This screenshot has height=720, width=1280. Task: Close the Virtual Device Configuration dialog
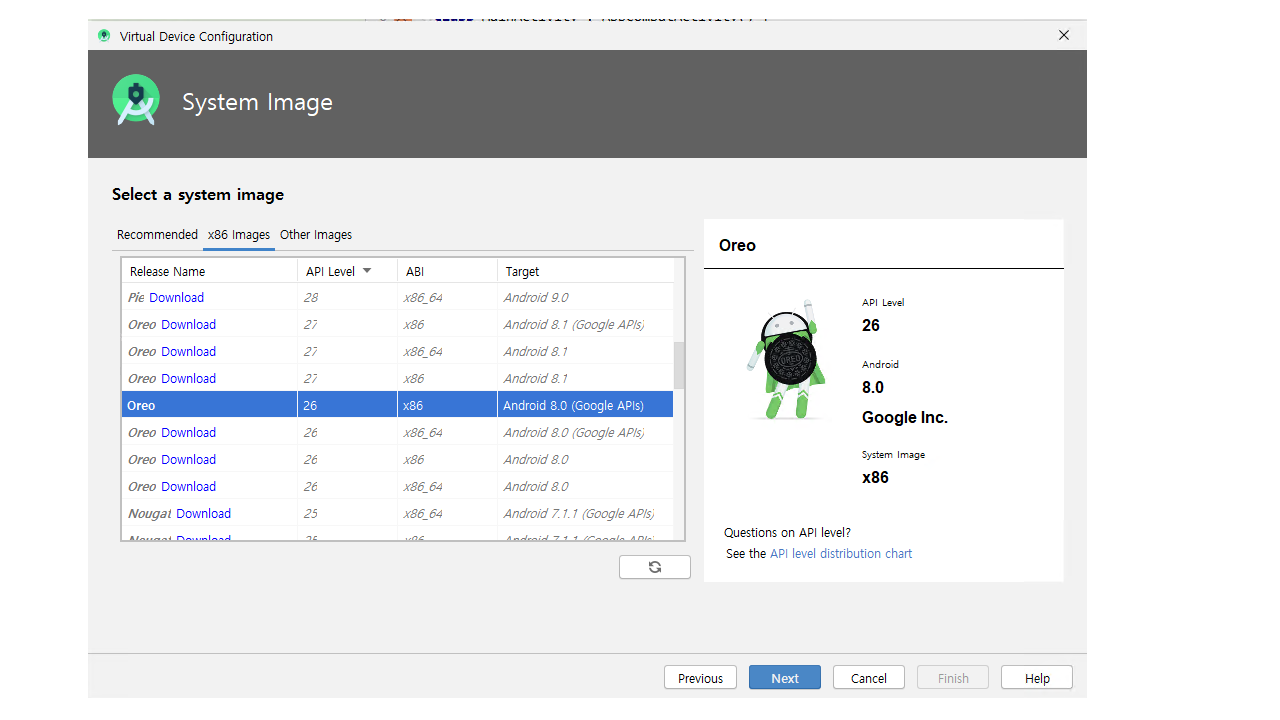1064,35
